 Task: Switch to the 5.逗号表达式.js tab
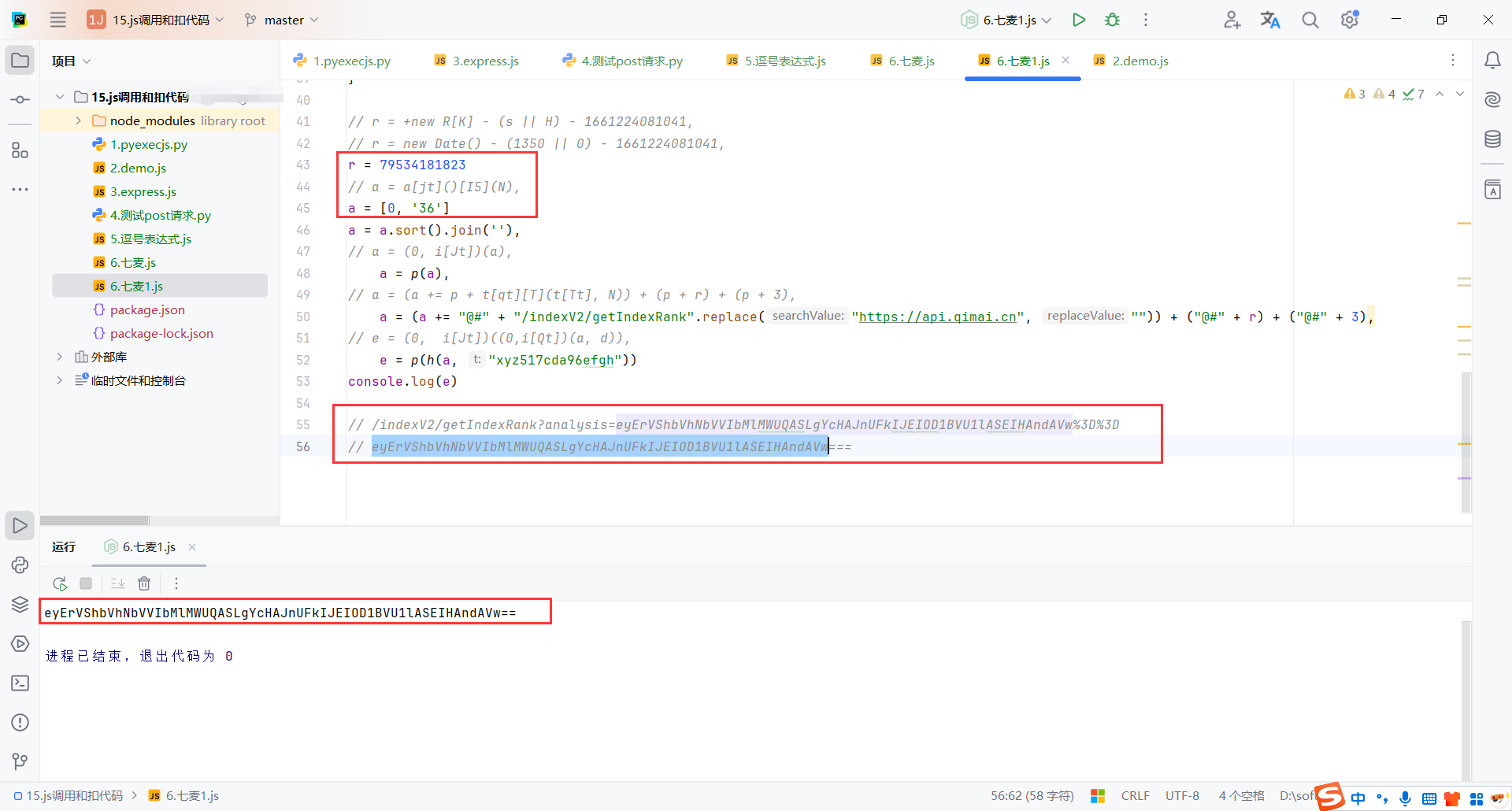pyautogui.click(x=776, y=61)
